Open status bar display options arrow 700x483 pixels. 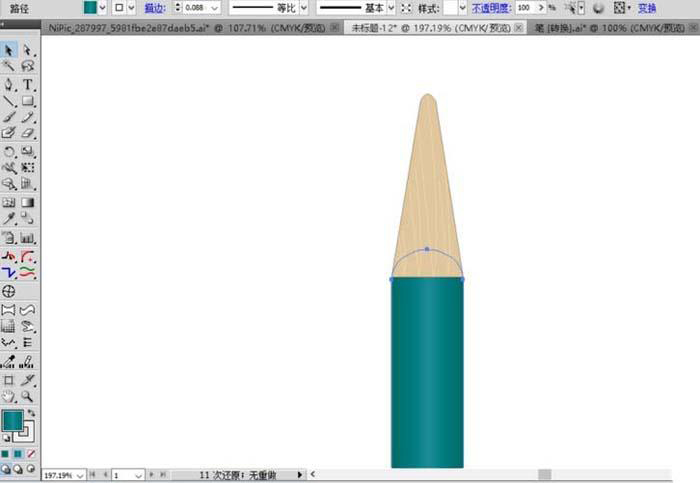[x=300, y=475]
